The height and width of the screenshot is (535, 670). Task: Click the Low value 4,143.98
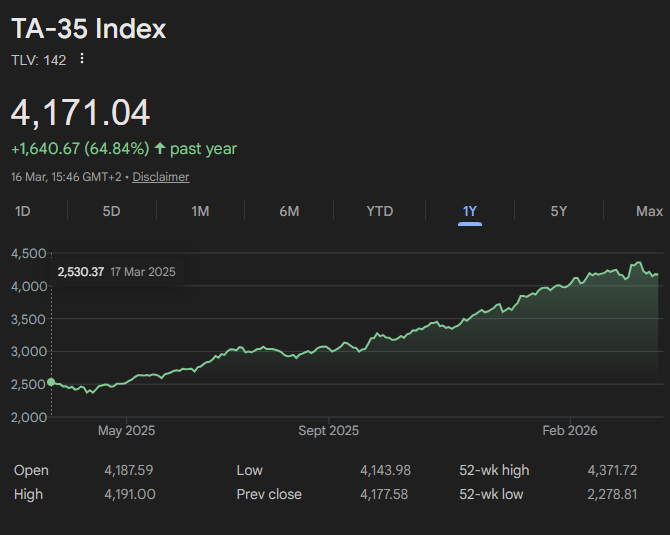[385, 470]
